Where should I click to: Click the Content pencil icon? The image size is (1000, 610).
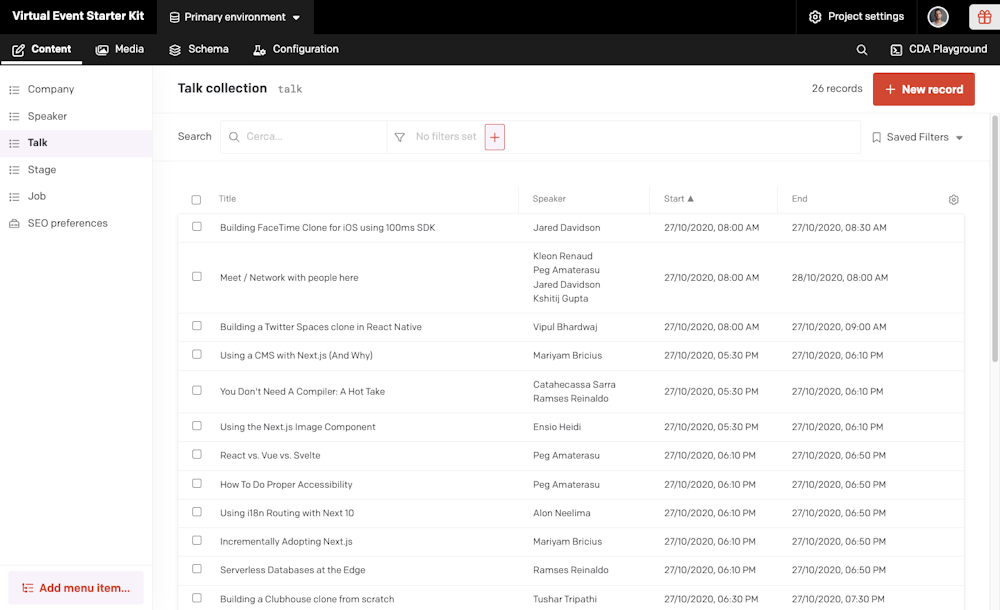(18, 50)
